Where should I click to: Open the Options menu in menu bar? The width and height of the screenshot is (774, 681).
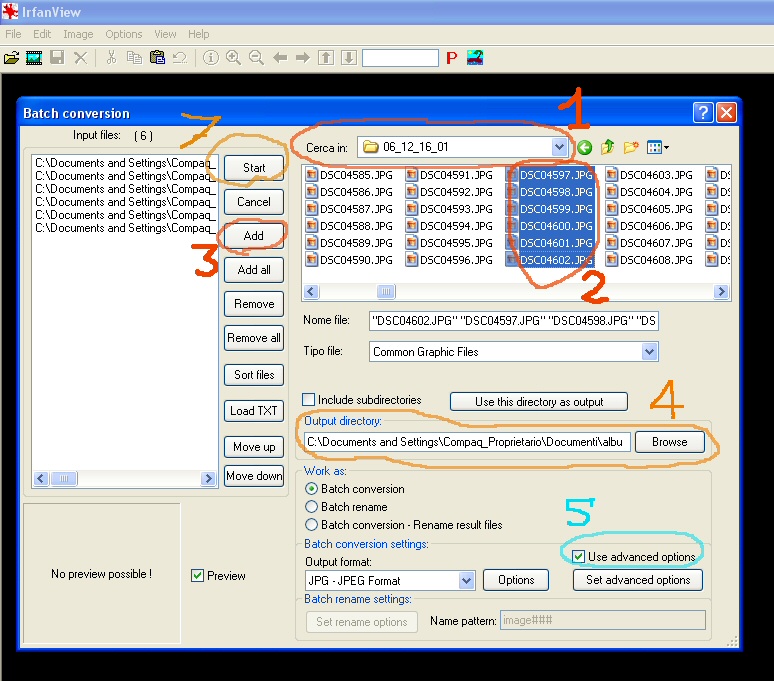point(124,34)
